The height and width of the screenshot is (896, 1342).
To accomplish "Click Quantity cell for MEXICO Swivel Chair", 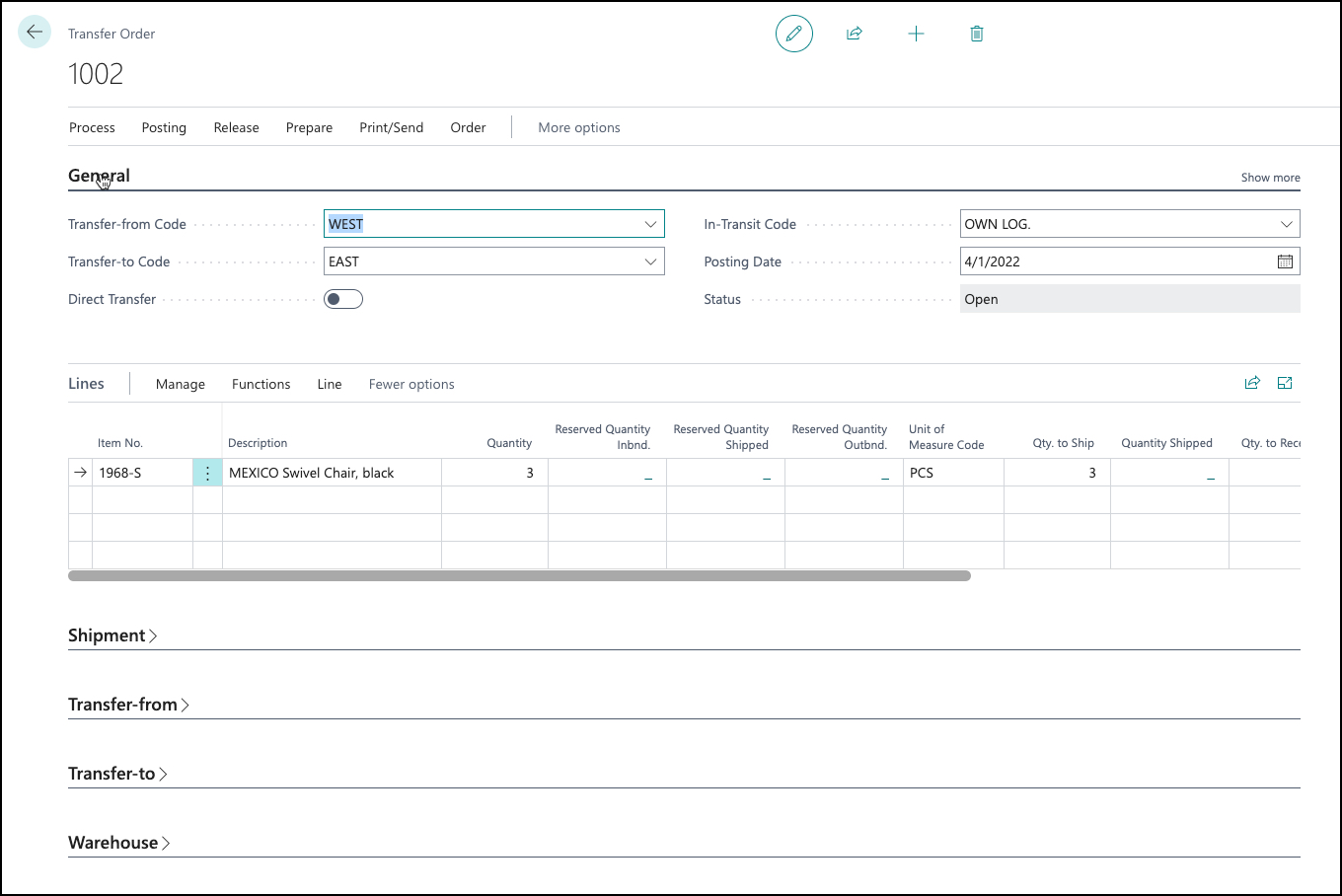I will point(495,473).
